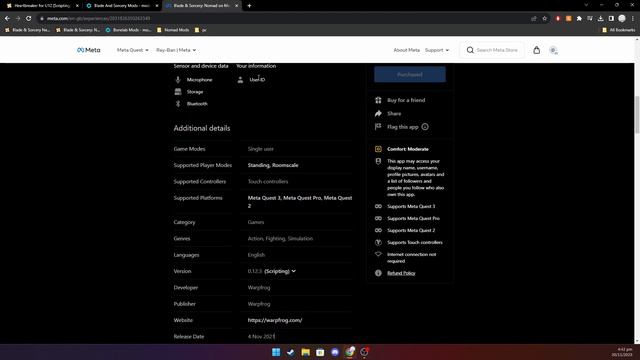This screenshot has width=640, height=360.
Task: Open the https://warpfrog.com/ website link
Action: tap(275, 320)
